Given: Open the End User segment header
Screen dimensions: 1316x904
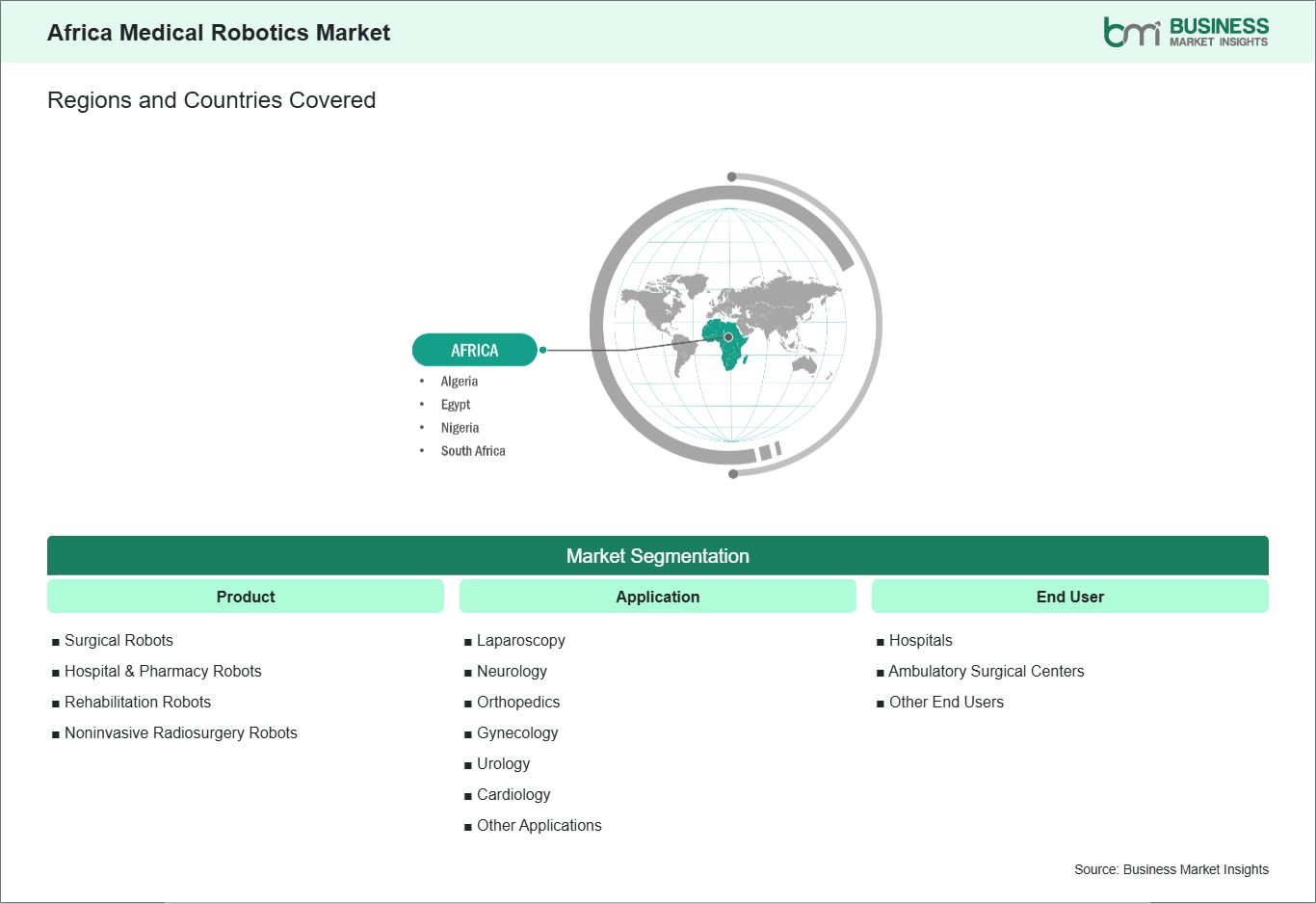Looking at the screenshot, I should pyautogui.click(x=1070, y=597).
